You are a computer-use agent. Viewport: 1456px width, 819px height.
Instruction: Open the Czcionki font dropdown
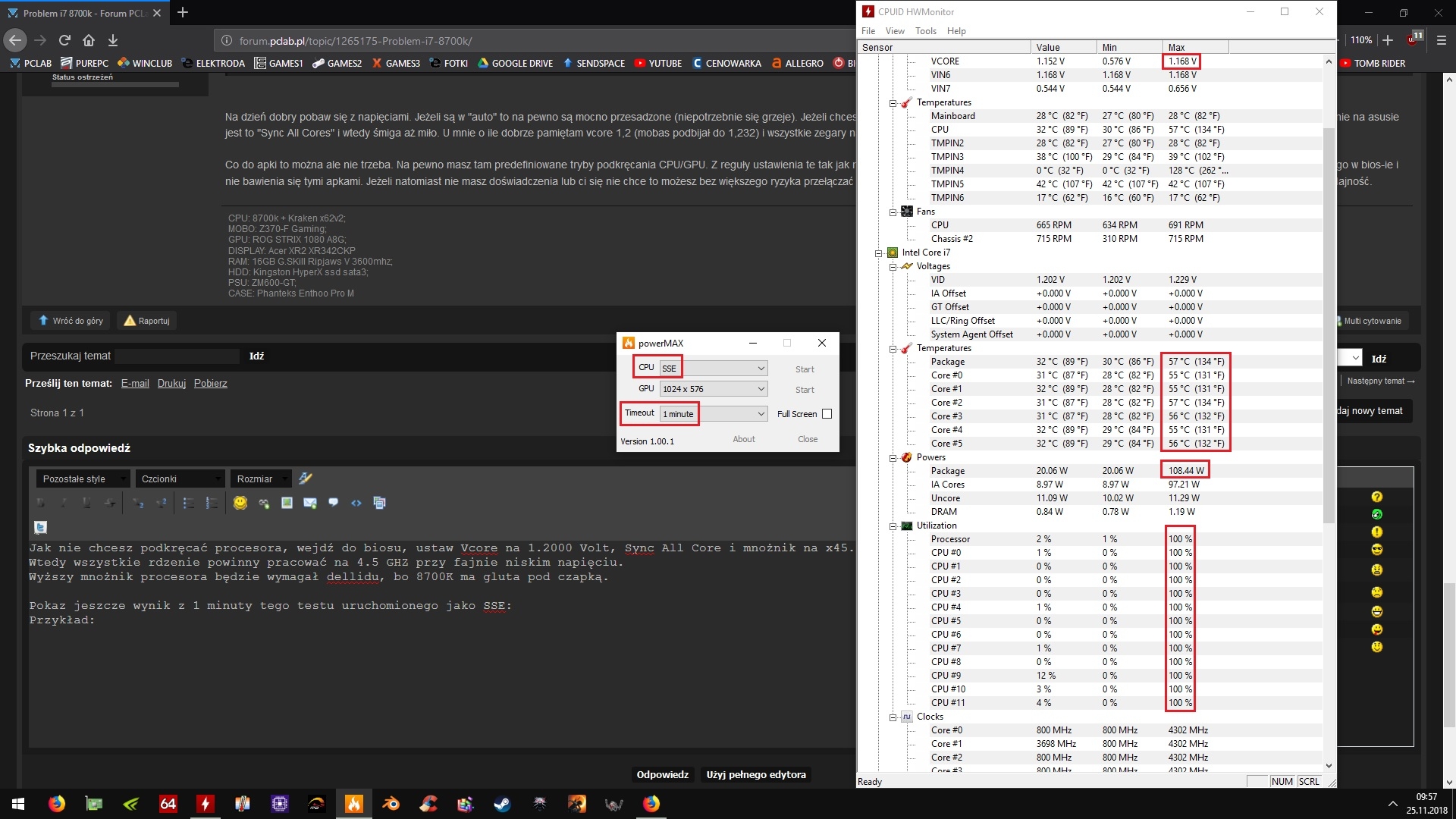point(180,479)
